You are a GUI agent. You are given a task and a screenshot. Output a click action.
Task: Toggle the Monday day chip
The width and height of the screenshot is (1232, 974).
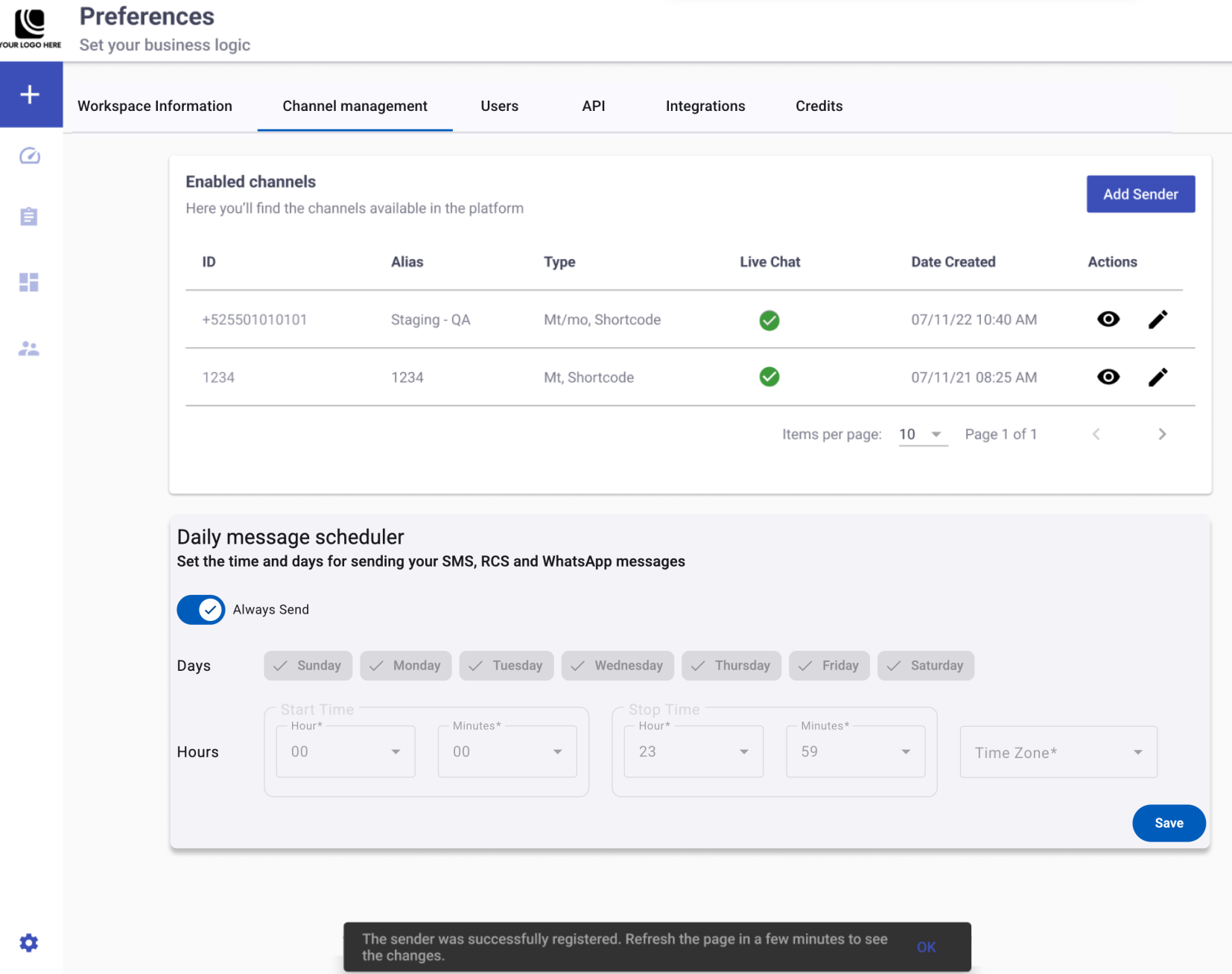406,666
